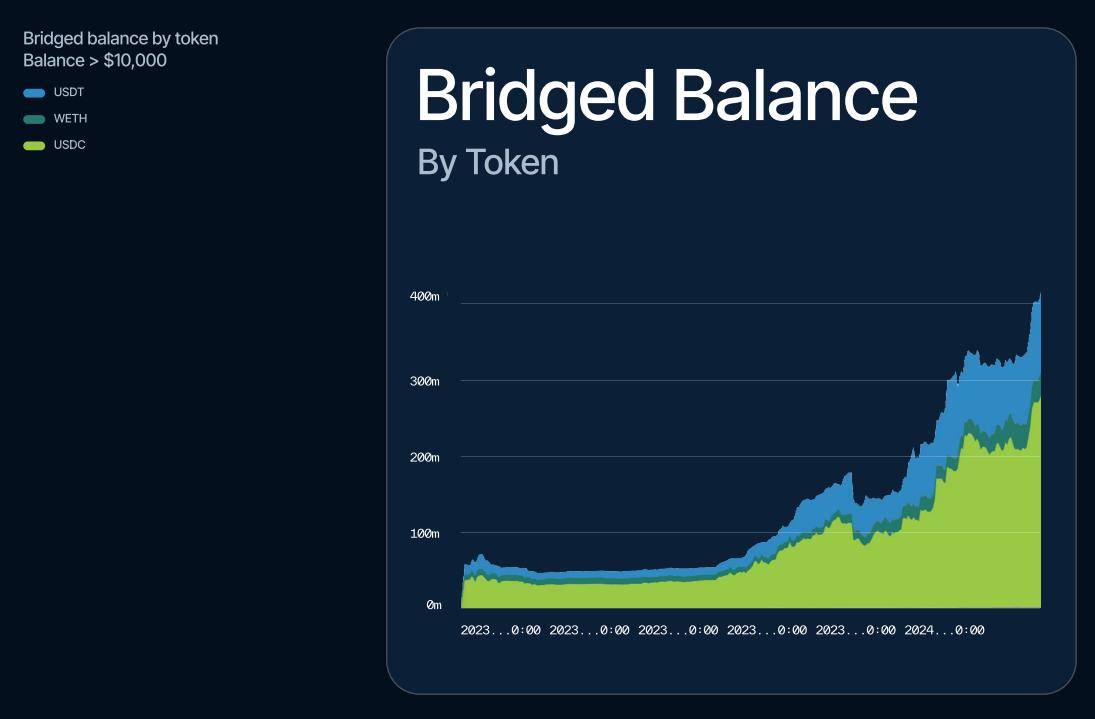The width and height of the screenshot is (1095, 719).
Task: Select the 0m y-axis label
Action: [x=434, y=605]
